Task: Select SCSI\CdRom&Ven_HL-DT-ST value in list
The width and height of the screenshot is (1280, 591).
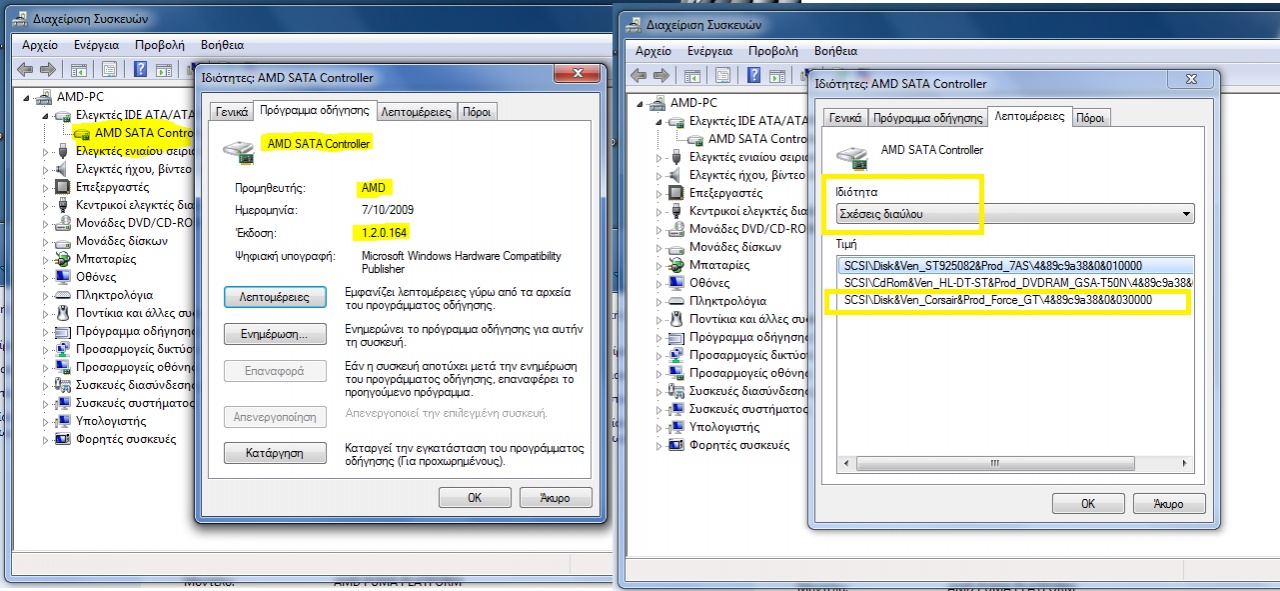Action: [x=1015, y=282]
